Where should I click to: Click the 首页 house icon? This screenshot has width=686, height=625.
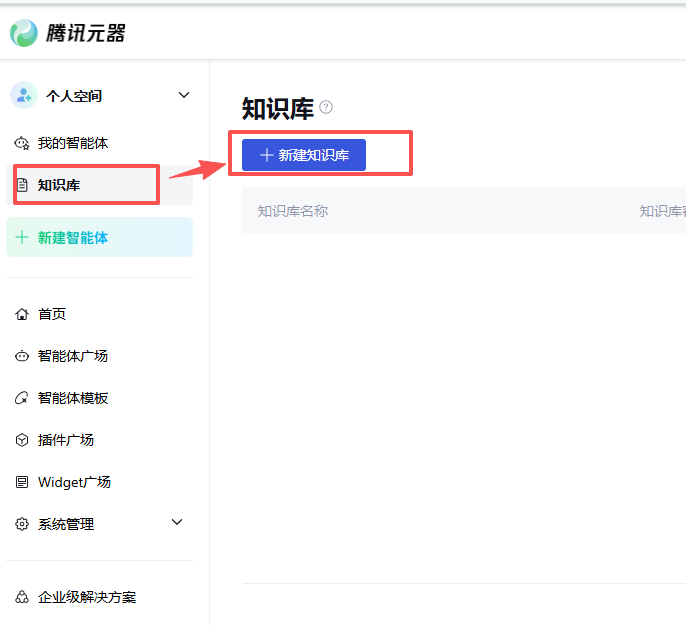pyautogui.click(x=22, y=314)
